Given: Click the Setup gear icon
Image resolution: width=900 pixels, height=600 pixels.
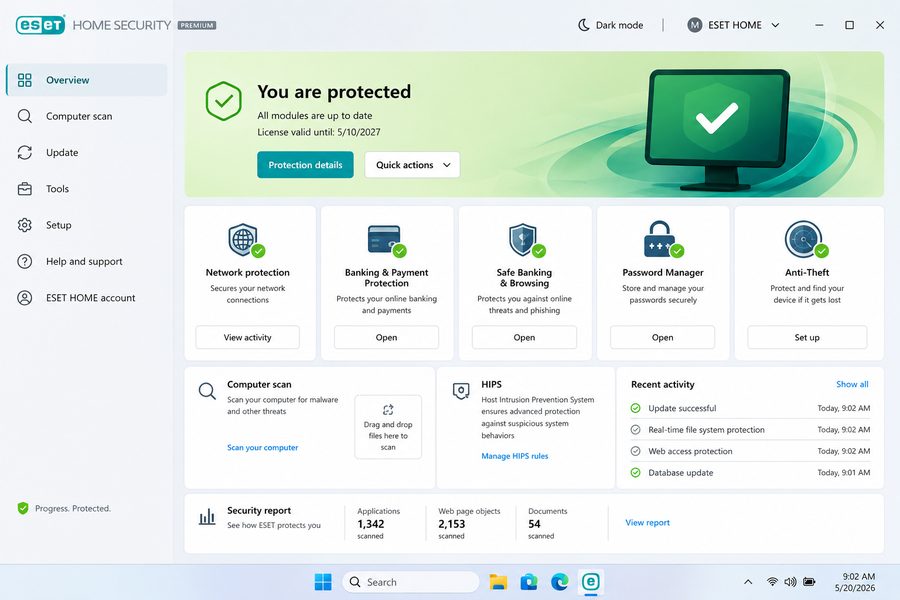Looking at the screenshot, I should (x=25, y=225).
